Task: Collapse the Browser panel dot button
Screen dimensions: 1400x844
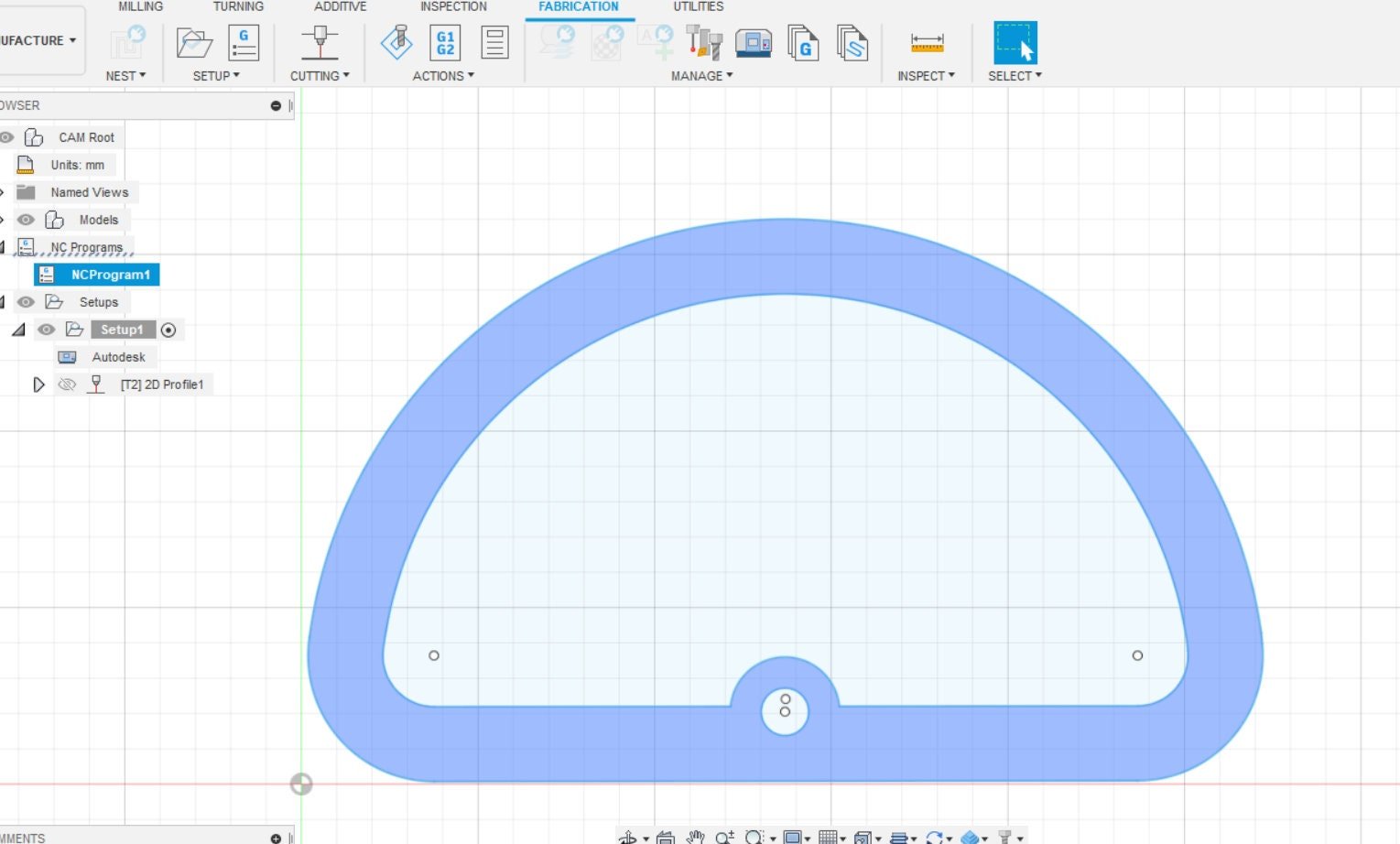Action: tap(276, 106)
